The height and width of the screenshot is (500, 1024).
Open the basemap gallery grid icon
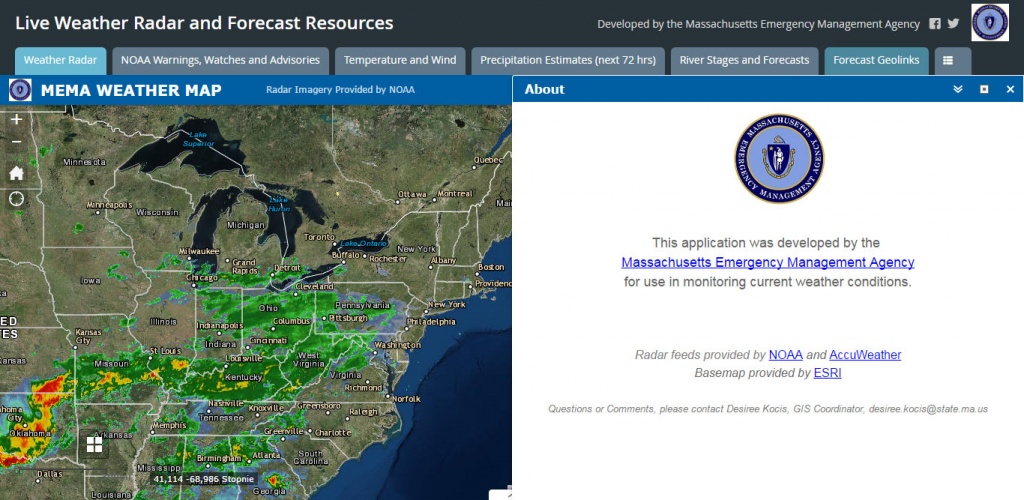[95, 445]
